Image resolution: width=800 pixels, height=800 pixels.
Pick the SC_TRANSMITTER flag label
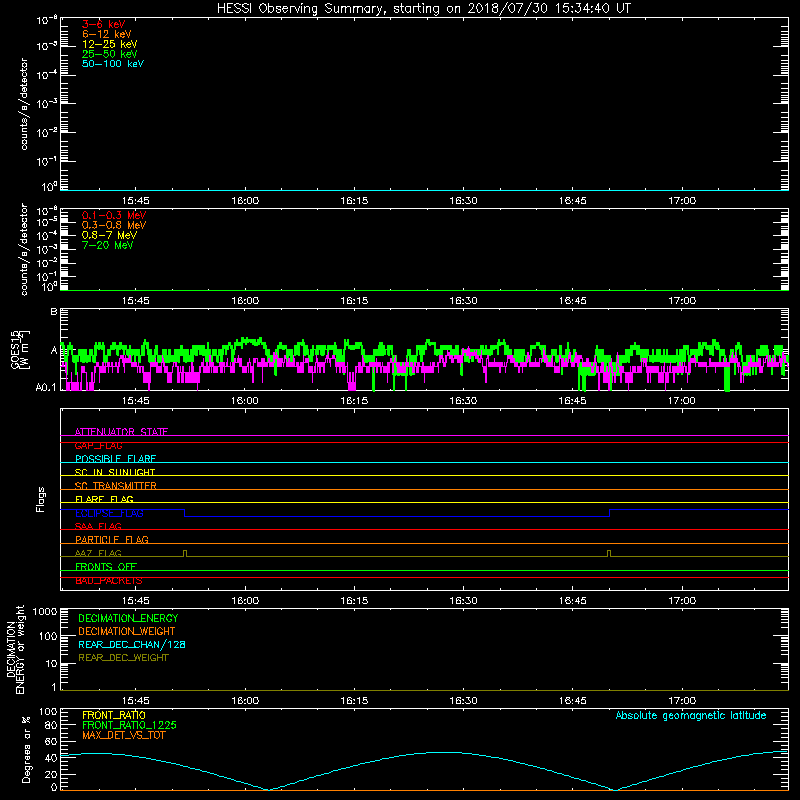(116, 486)
